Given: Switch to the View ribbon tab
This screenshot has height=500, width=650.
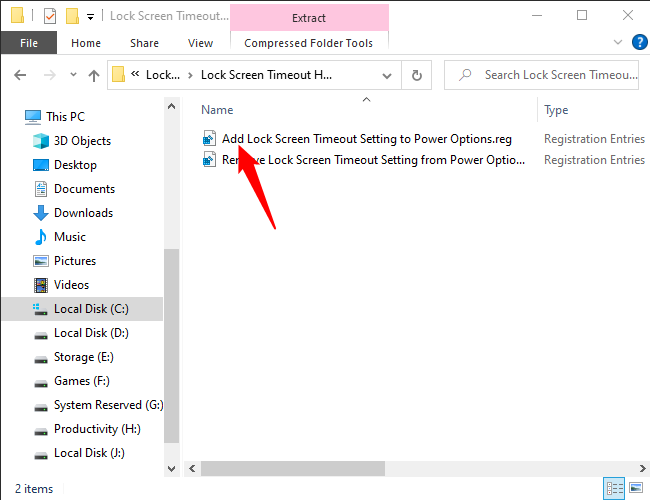Looking at the screenshot, I should (200, 43).
